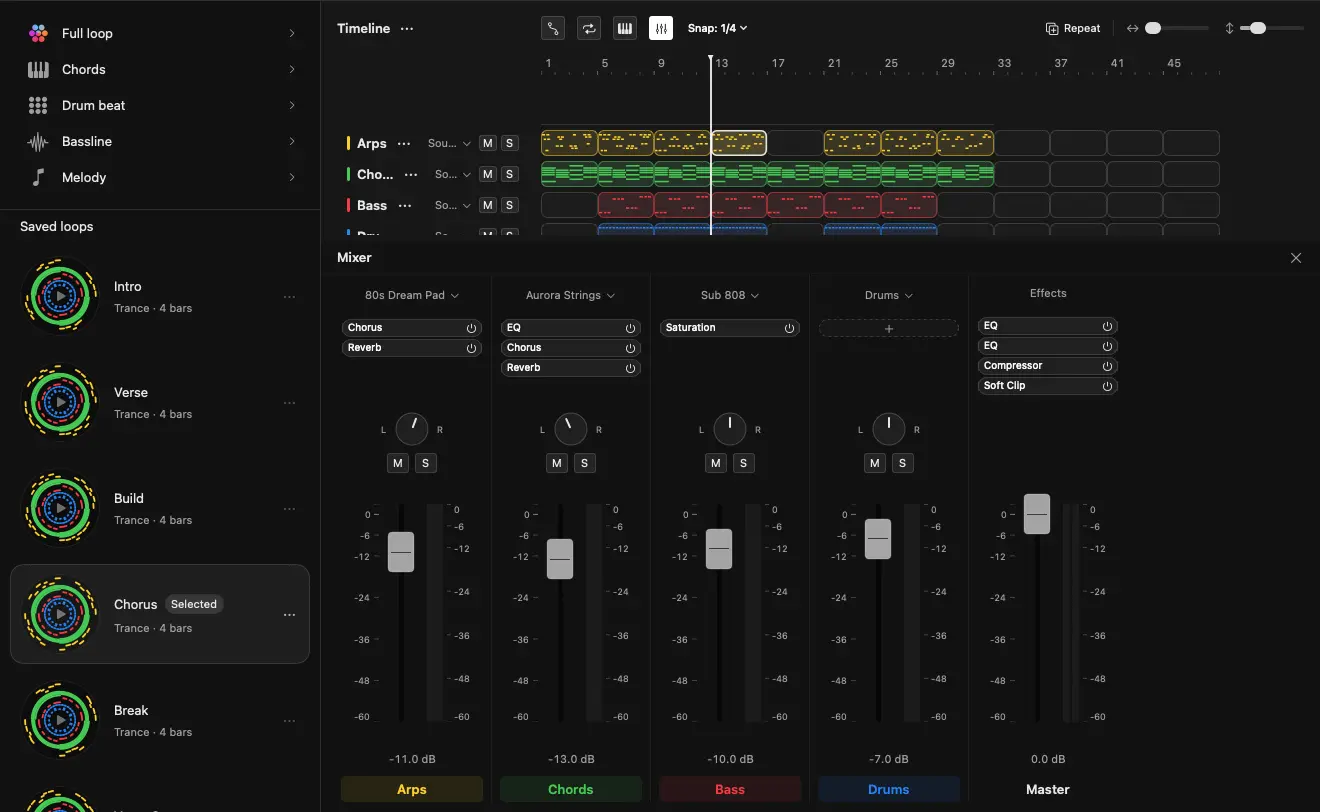Open Timeline options ellipsis menu
This screenshot has width=1320, height=812.
(407, 28)
